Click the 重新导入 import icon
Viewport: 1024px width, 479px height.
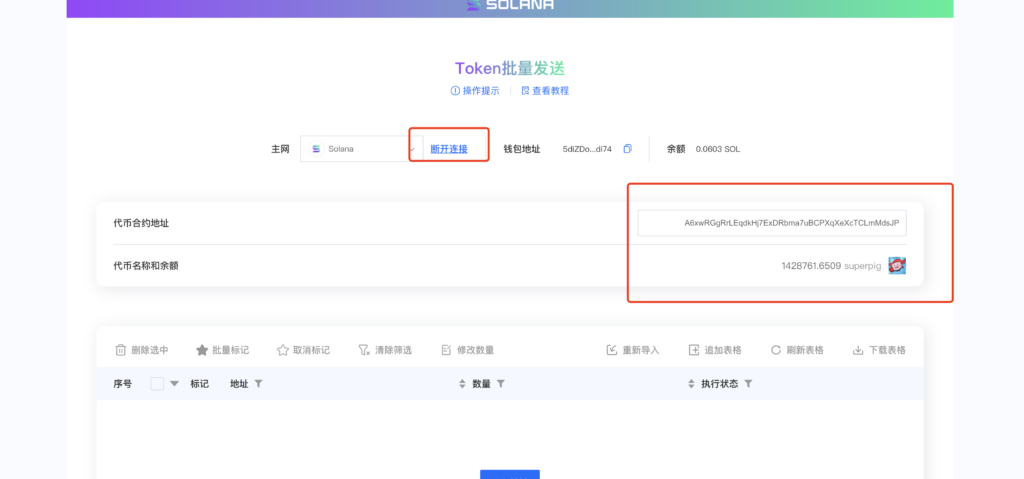pos(612,350)
